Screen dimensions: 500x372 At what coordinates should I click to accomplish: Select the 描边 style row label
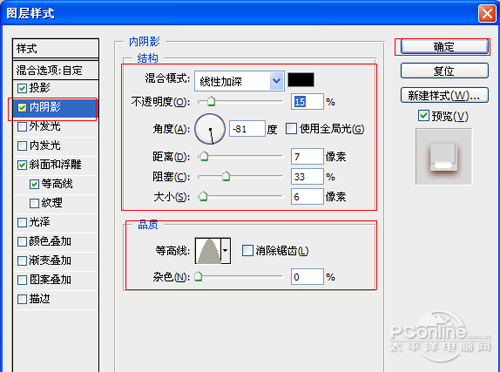coord(40,299)
